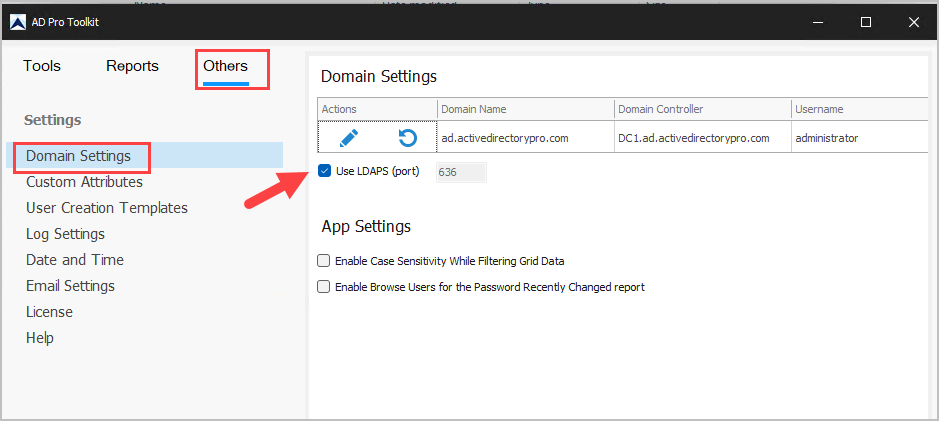Open Email Settings
The height and width of the screenshot is (421, 939).
point(70,286)
